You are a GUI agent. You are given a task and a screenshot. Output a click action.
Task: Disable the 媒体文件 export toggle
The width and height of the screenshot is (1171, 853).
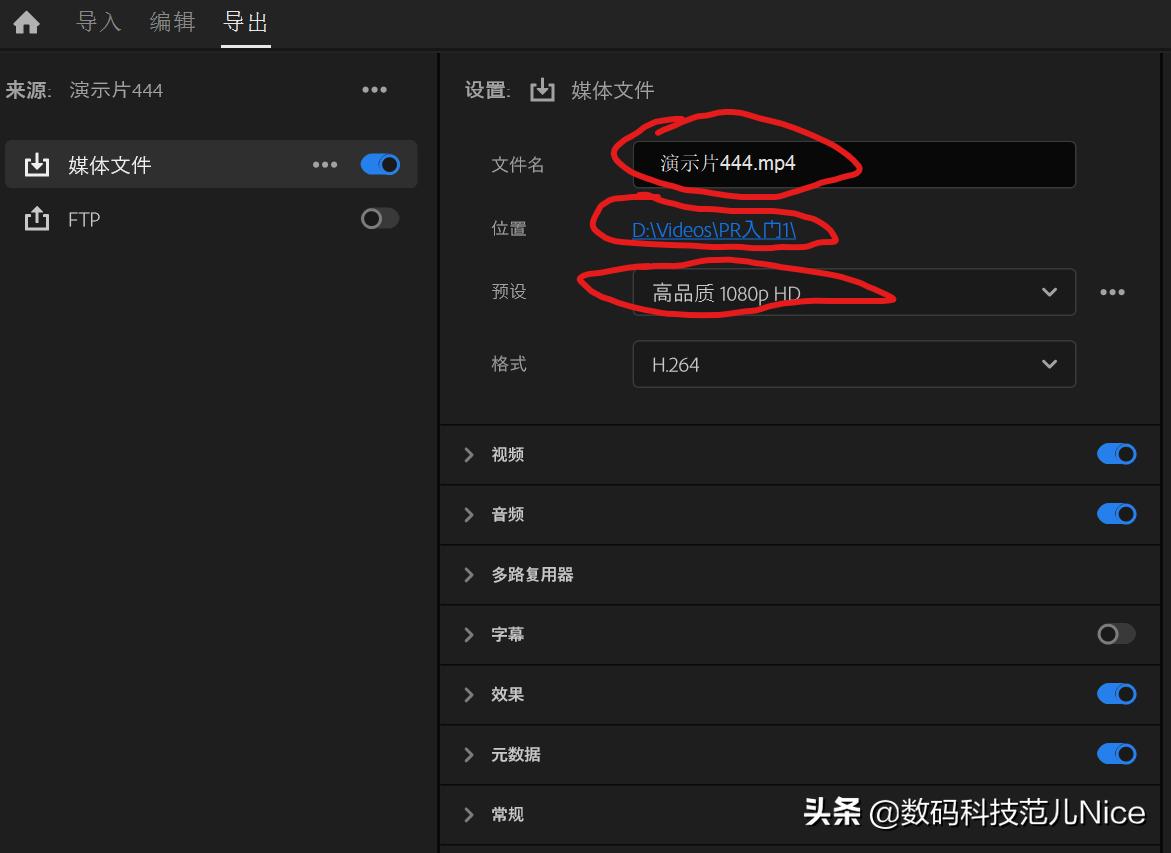(379, 164)
